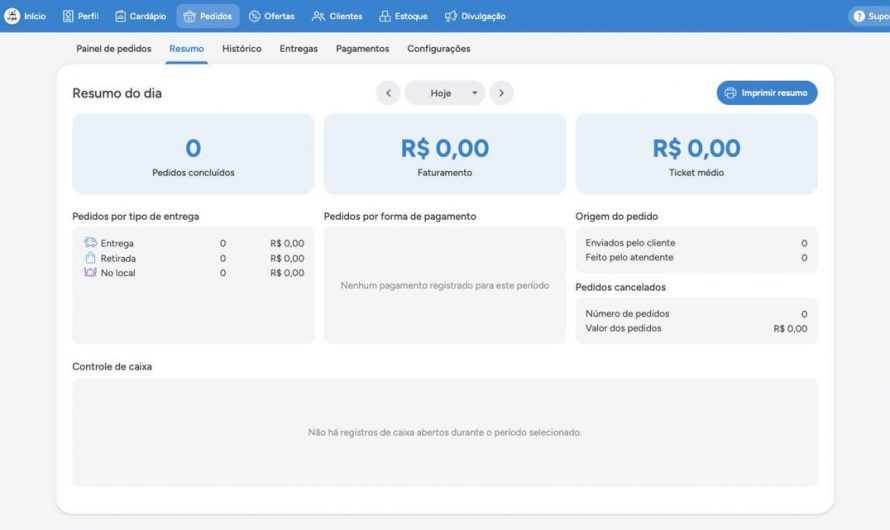Click the store logo icon beside Início
890x530 pixels.
pyautogui.click(x=12, y=16)
